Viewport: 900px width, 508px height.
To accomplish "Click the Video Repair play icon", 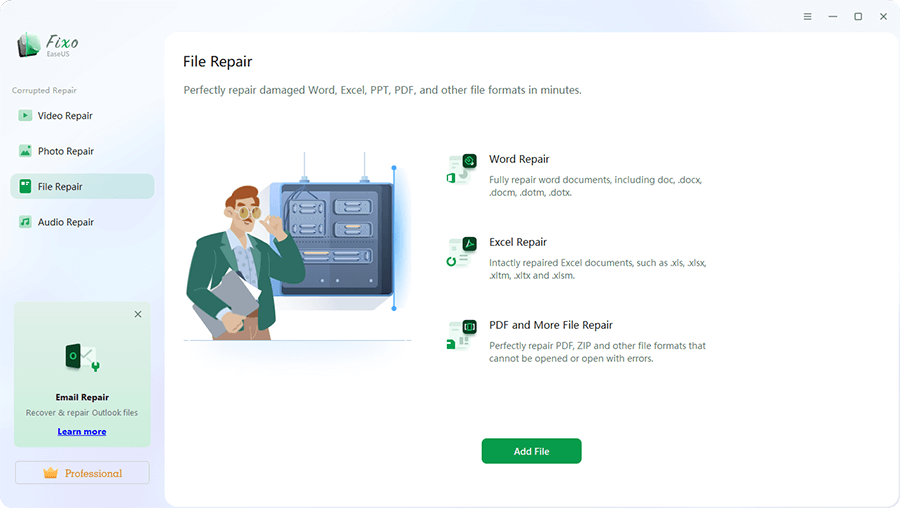I will [x=25, y=115].
